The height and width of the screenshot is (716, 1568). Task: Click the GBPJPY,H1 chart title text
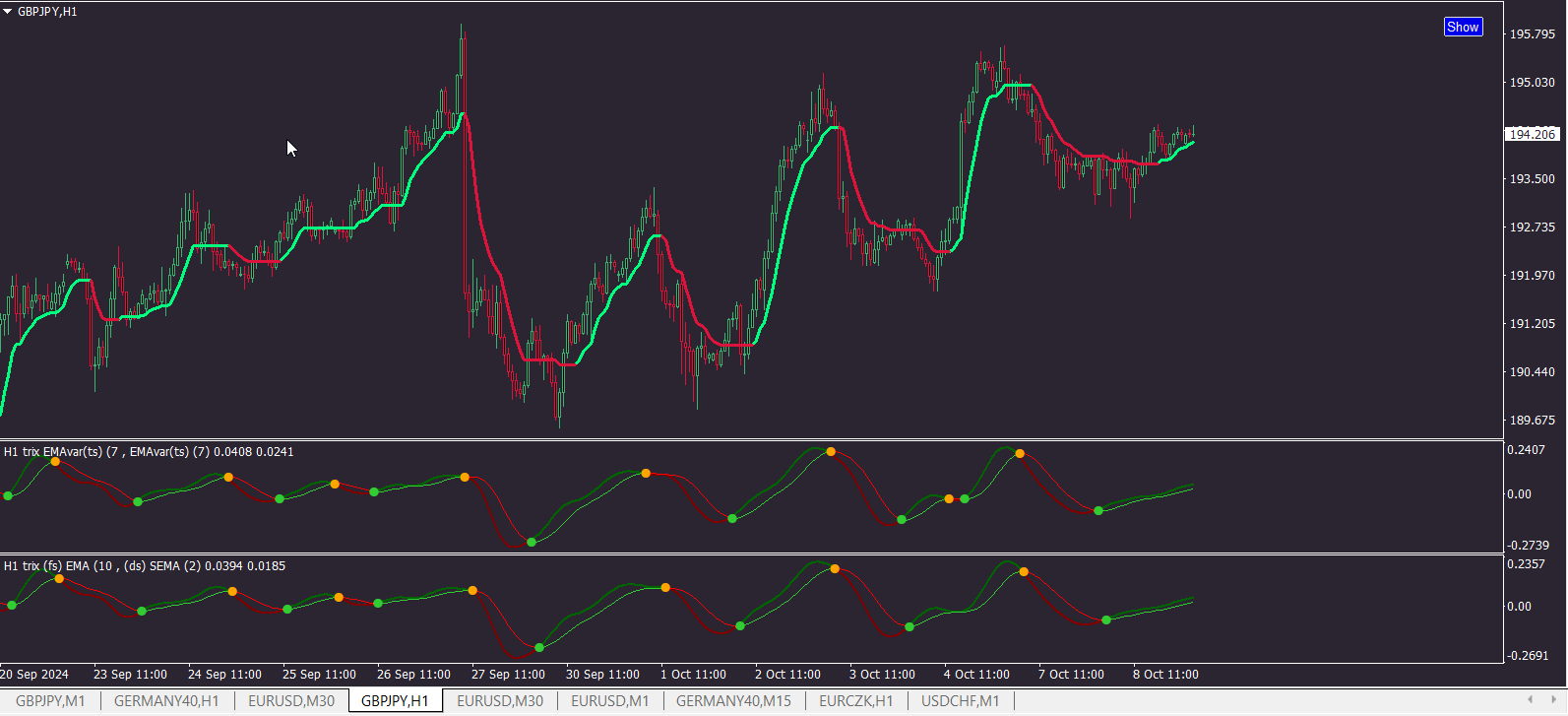pyautogui.click(x=47, y=12)
